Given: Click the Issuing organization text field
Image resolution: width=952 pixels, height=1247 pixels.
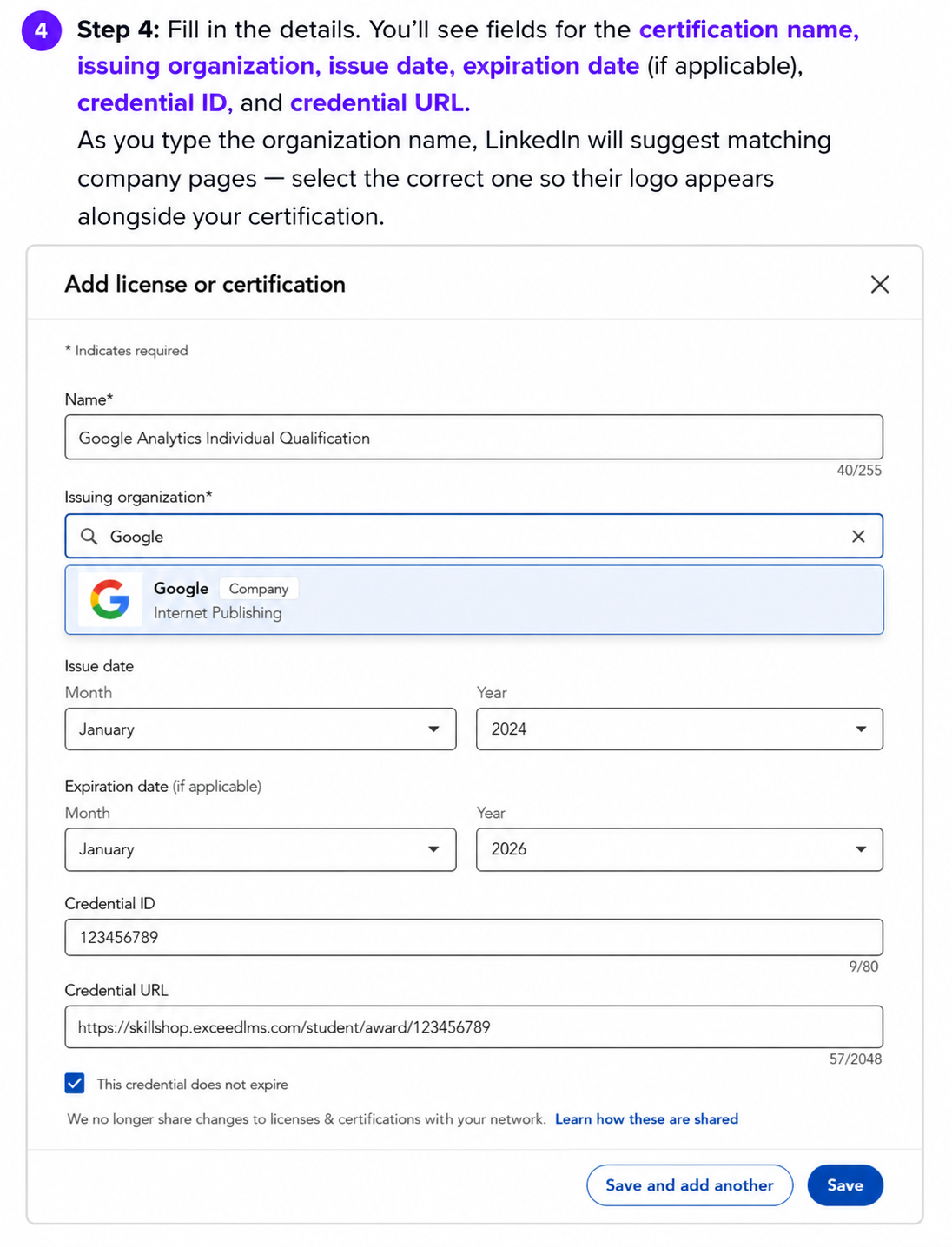Looking at the screenshot, I should click(474, 536).
